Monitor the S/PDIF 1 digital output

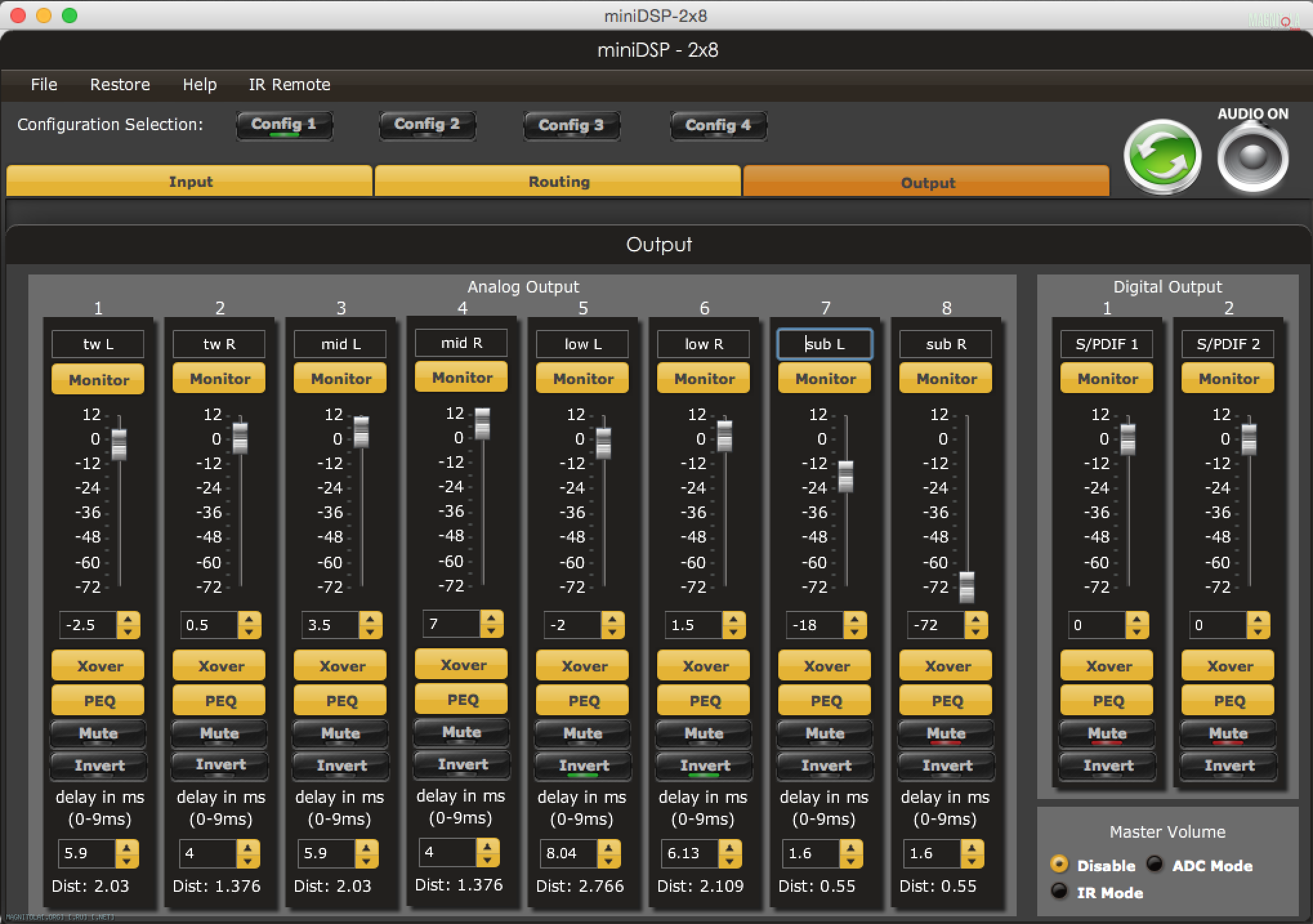coord(1107,378)
